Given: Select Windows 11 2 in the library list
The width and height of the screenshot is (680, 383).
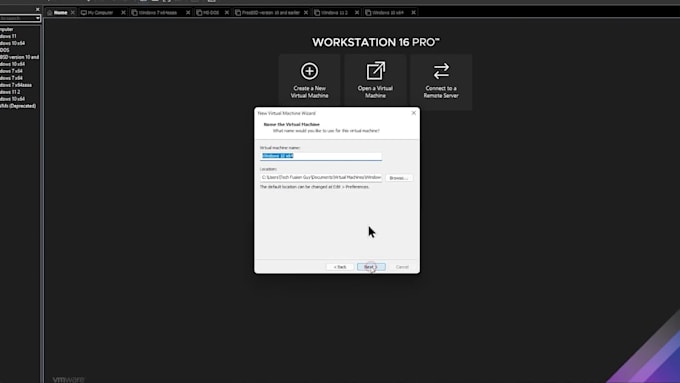Looking at the screenshot, I should [10, 92].
